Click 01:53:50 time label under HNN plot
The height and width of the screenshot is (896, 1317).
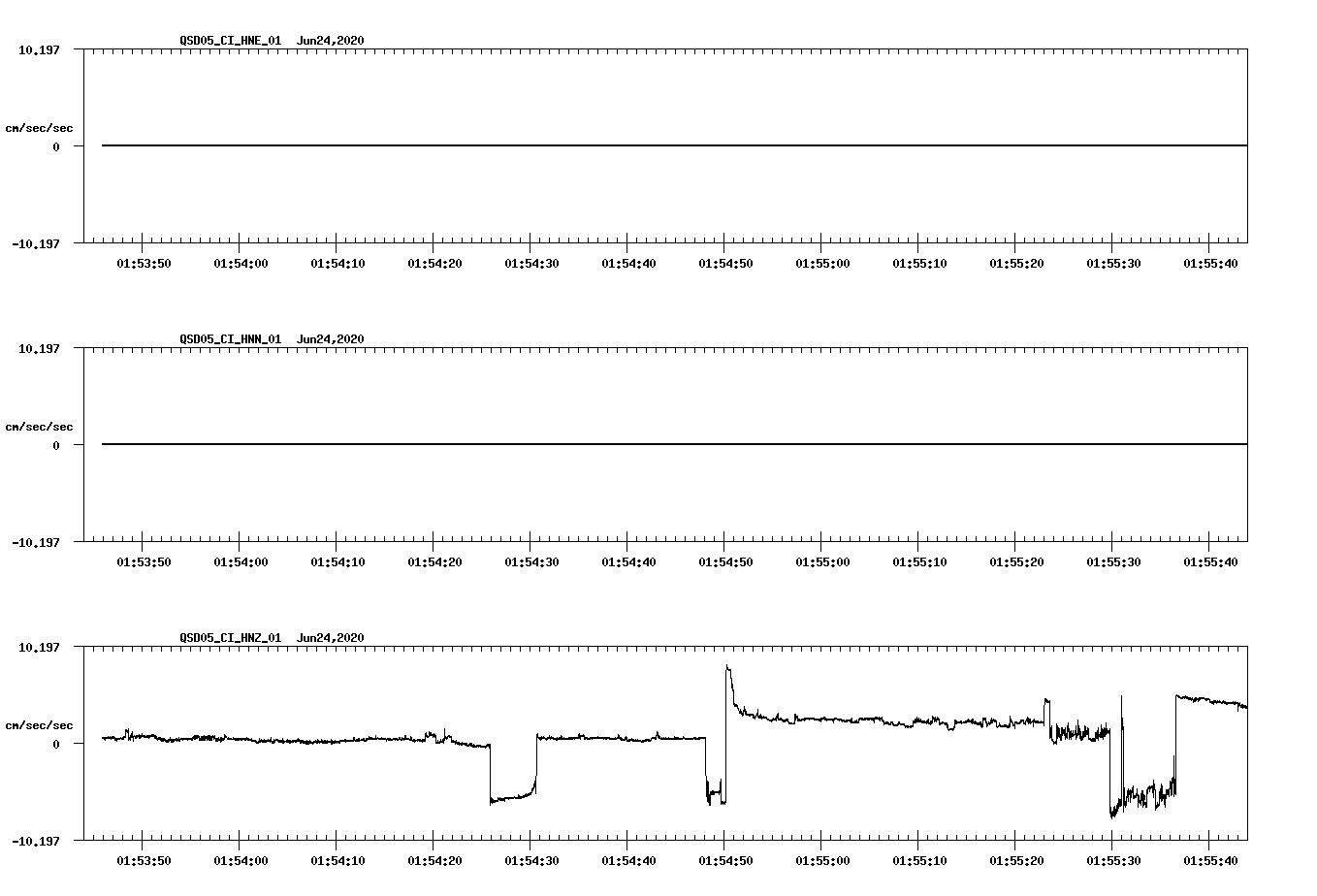pos(144,561)
